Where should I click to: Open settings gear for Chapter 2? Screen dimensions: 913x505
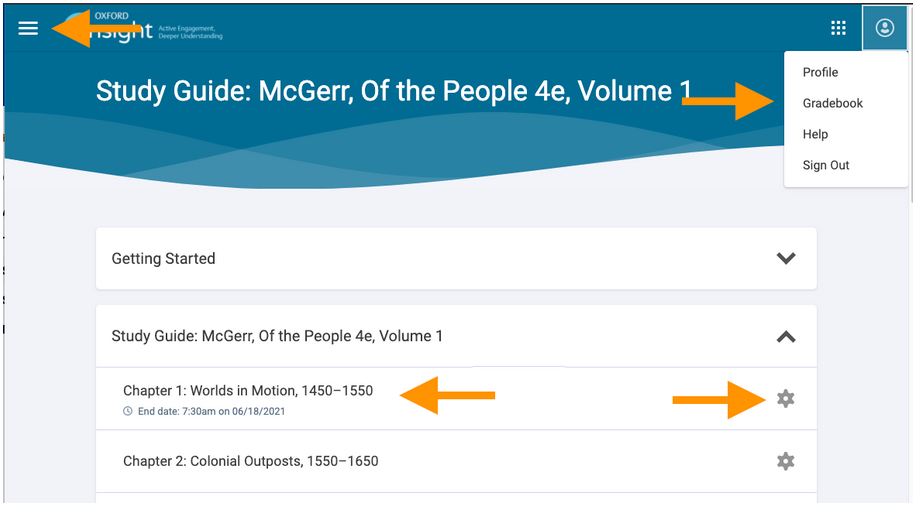(x=785, y=461)
